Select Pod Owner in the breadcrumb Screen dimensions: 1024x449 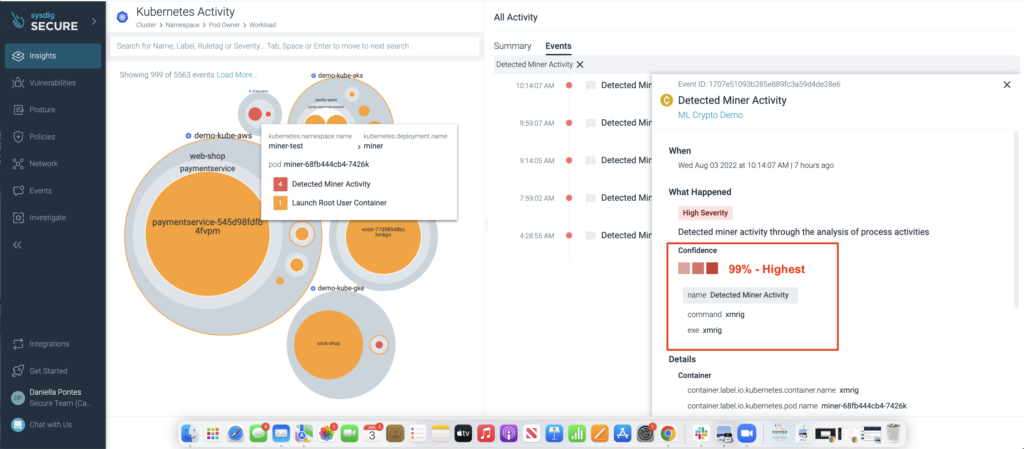222,25
